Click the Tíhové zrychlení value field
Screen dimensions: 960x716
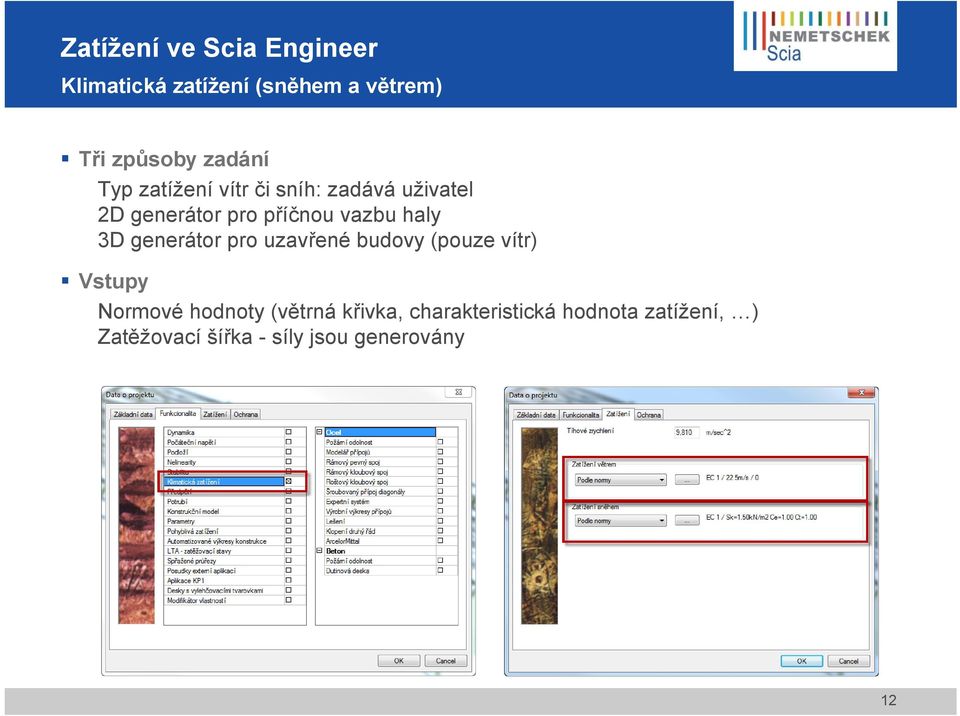(x=686, y=432)
